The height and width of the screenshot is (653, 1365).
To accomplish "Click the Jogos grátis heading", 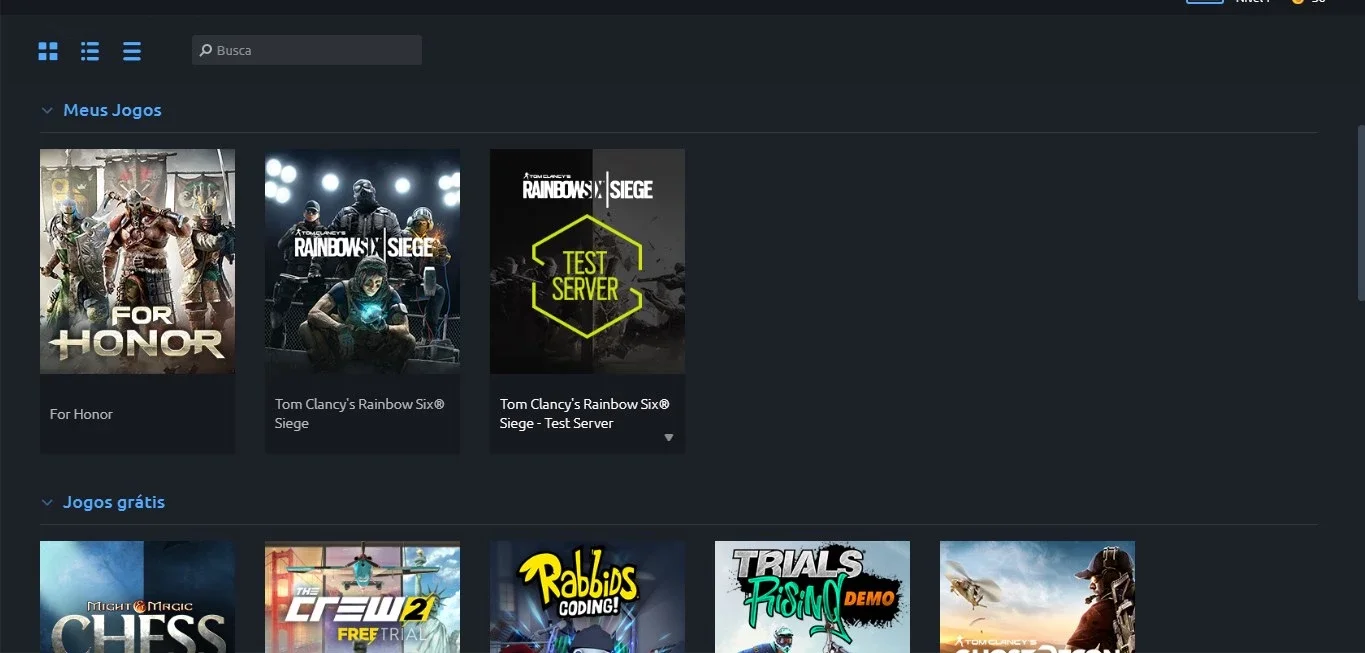I will pyautogui.click(x=114, y=502).
